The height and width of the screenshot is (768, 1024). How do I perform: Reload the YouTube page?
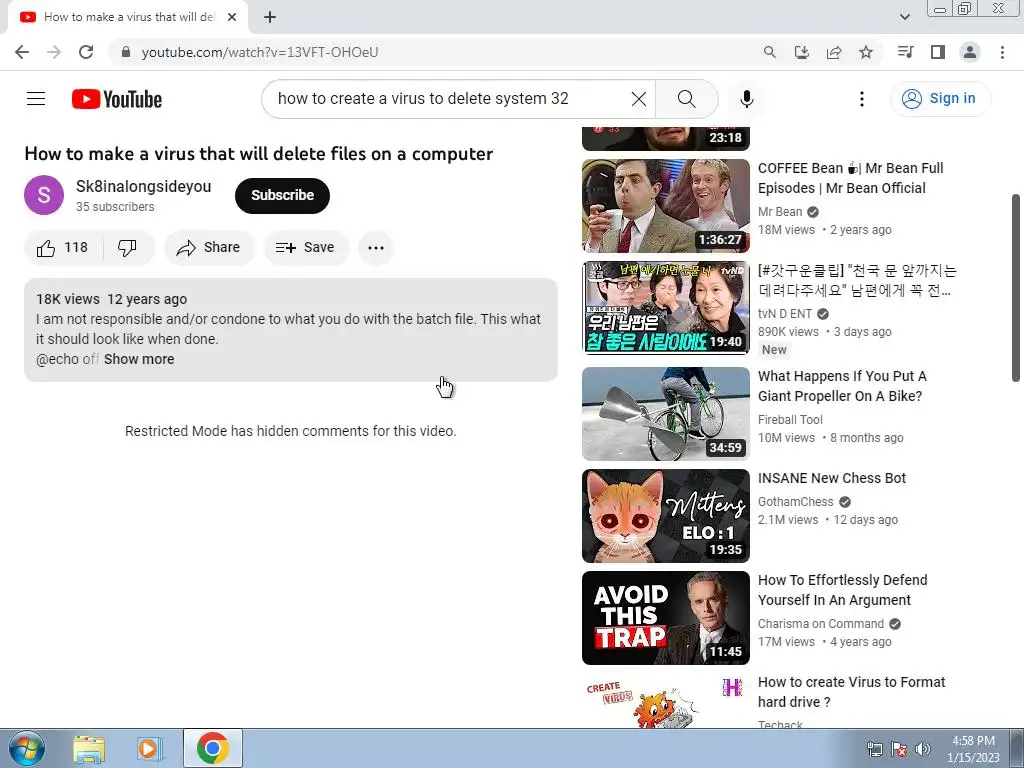point(86,52)
